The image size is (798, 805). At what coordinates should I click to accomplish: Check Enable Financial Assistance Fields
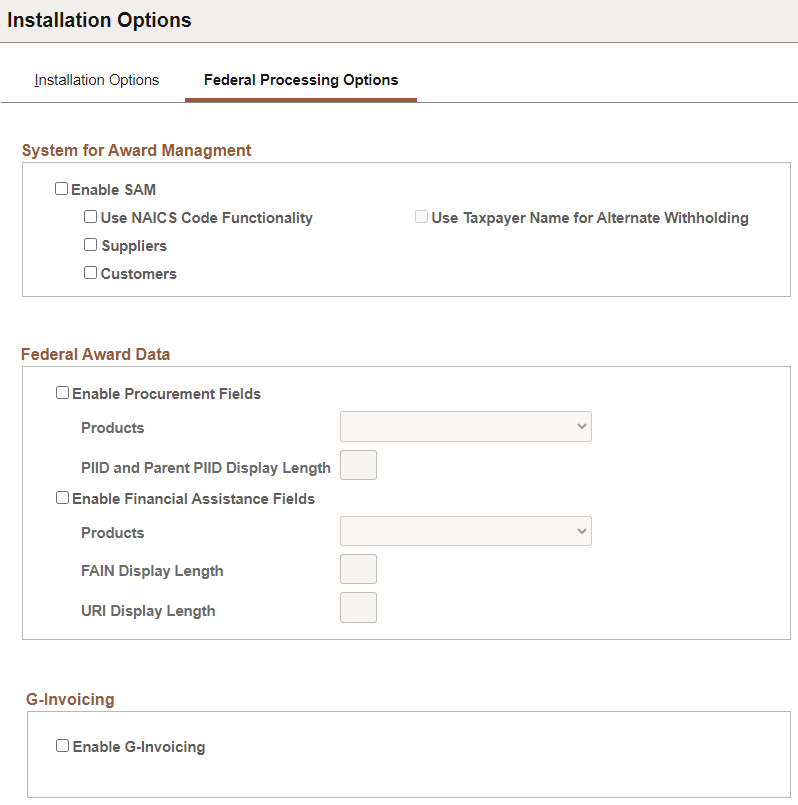pos(62,496)
